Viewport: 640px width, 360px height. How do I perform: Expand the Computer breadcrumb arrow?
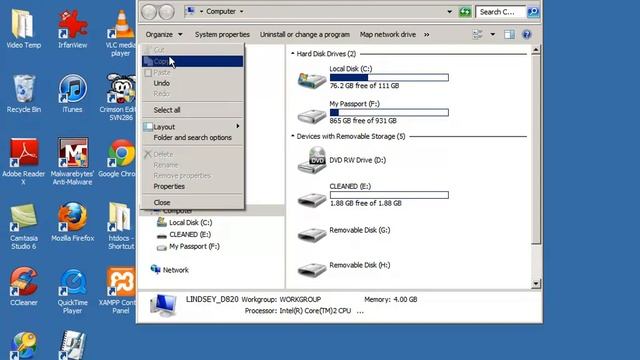242,11
